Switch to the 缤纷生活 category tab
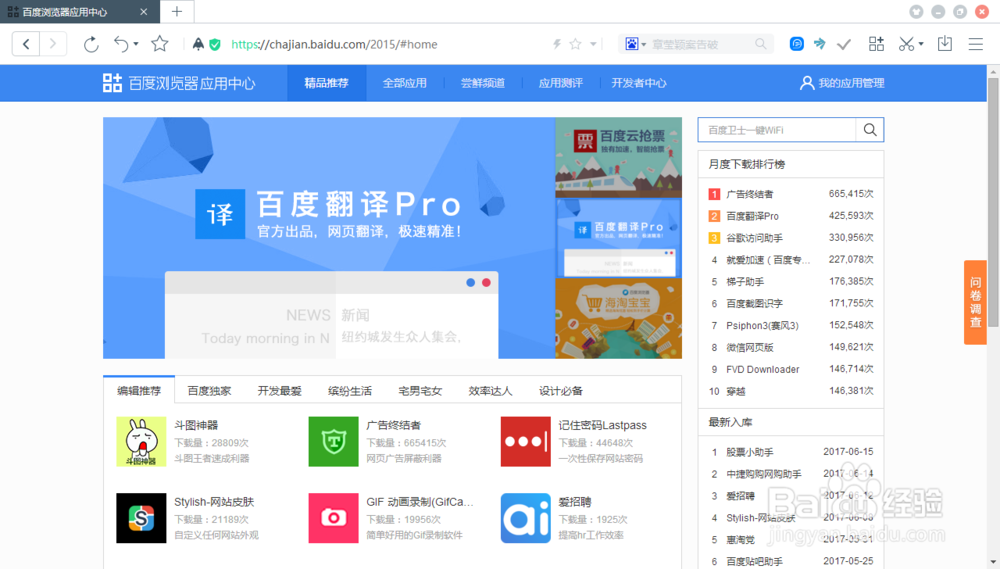The height and width of the screenshot is (569, 1000). click(x=349, y=390)
